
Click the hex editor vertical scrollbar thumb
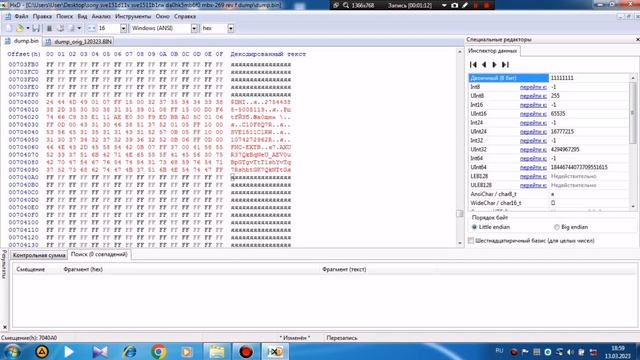[460, 213]
